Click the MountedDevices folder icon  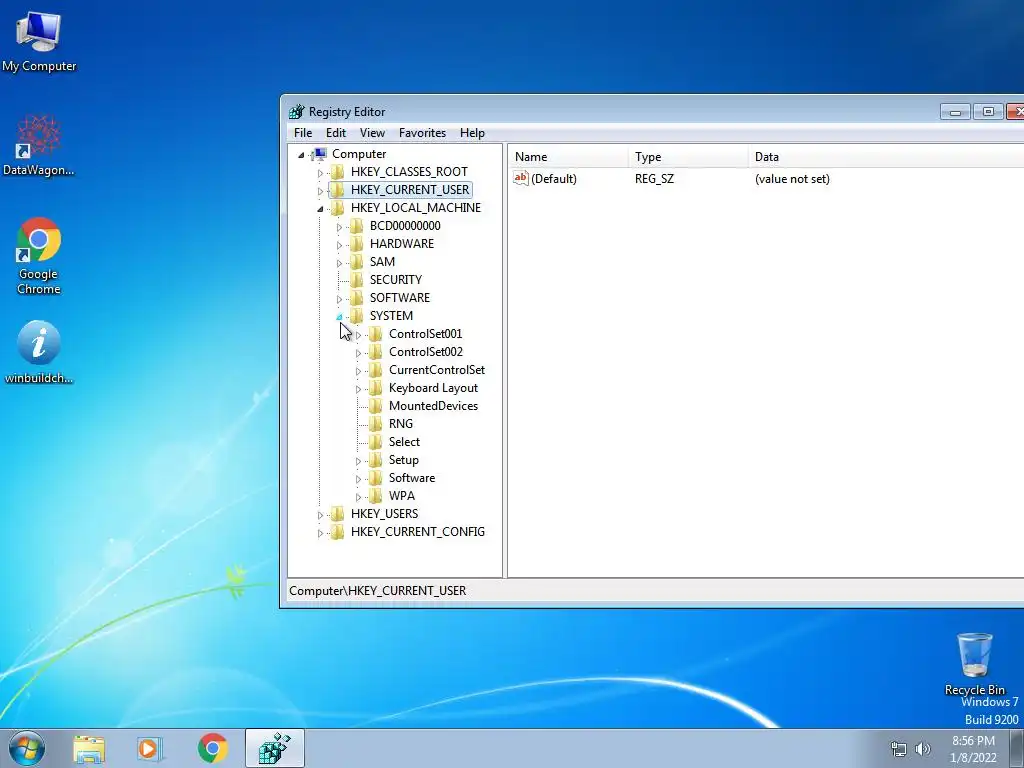376,406
